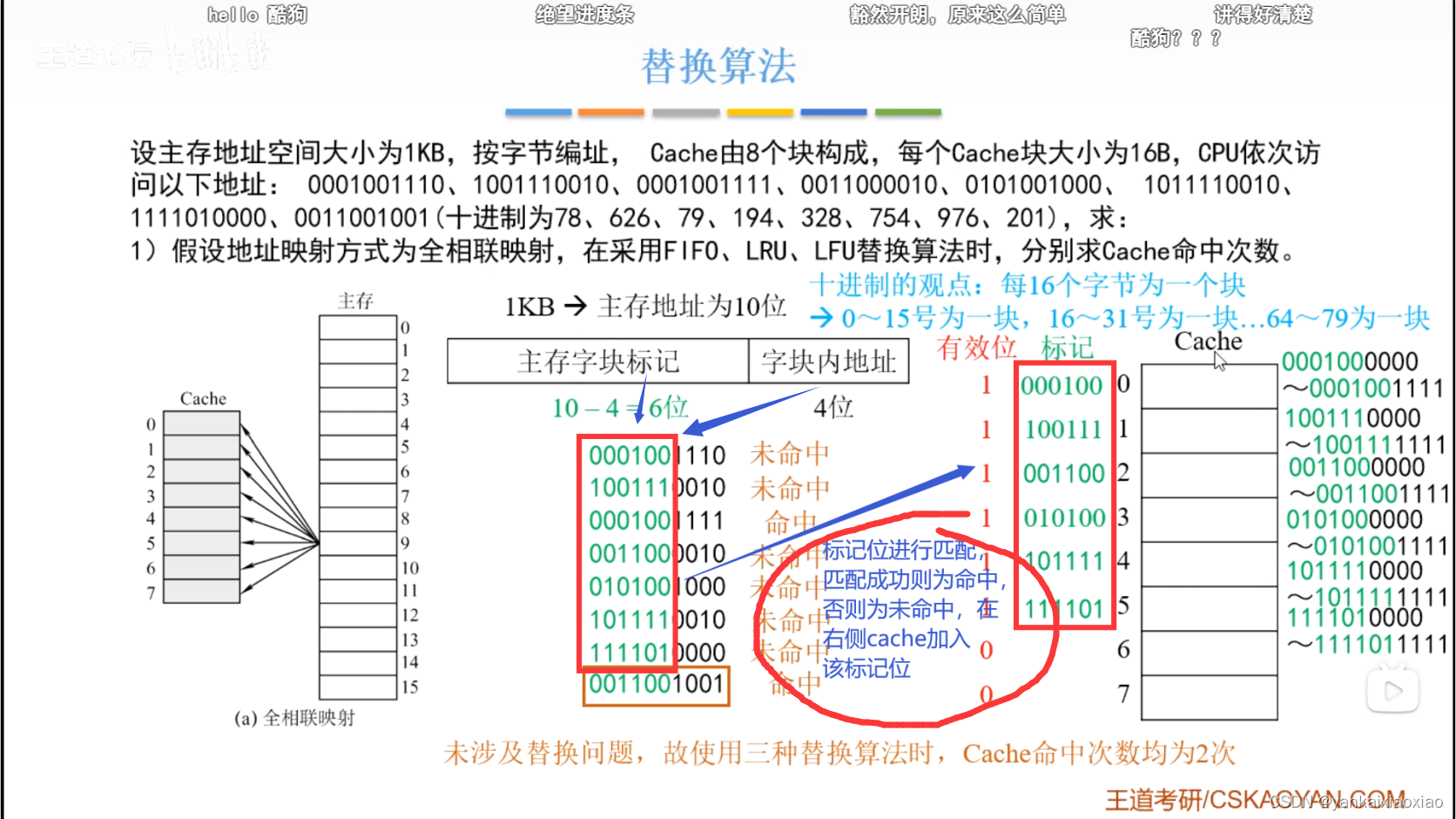Click cache row number 6 on right table
The width and height of the screenshot is (1456, 819).
tap(1123, 650)
